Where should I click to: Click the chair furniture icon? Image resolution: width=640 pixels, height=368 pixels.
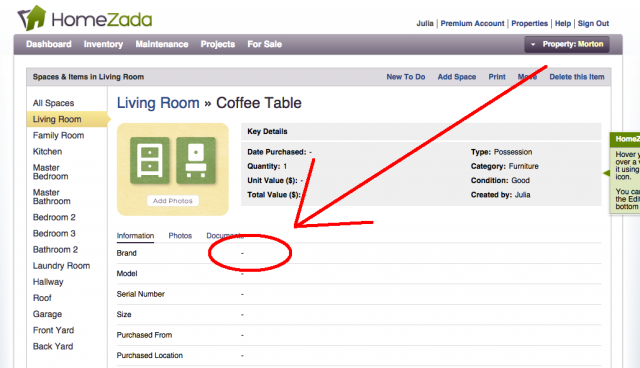[196, 161]
